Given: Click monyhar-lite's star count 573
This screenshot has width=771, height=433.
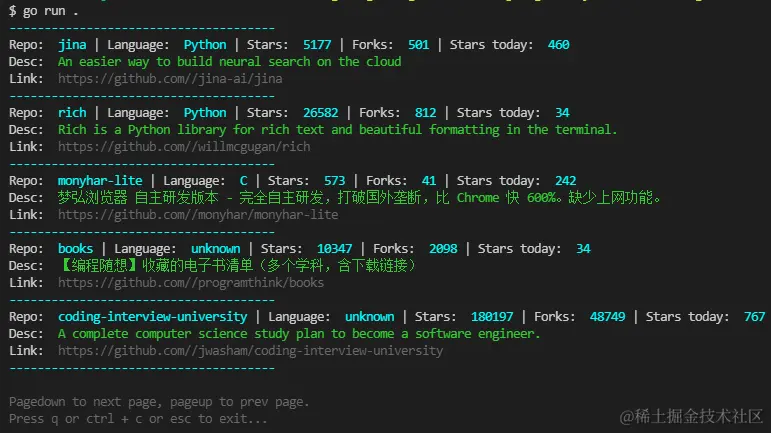Looking at the screenshot, I should click(334, 181).
